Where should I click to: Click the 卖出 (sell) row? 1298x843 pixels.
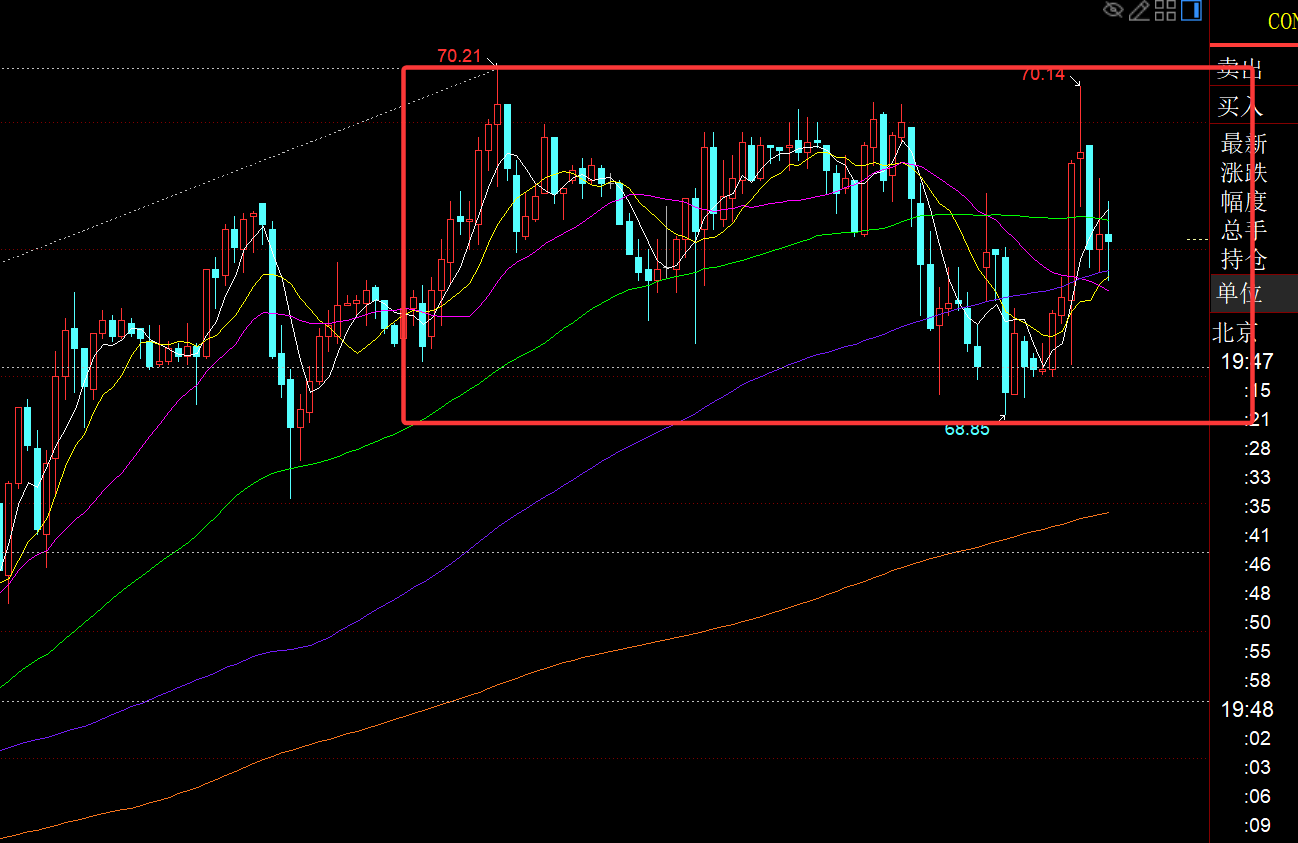click(1240, 69)
